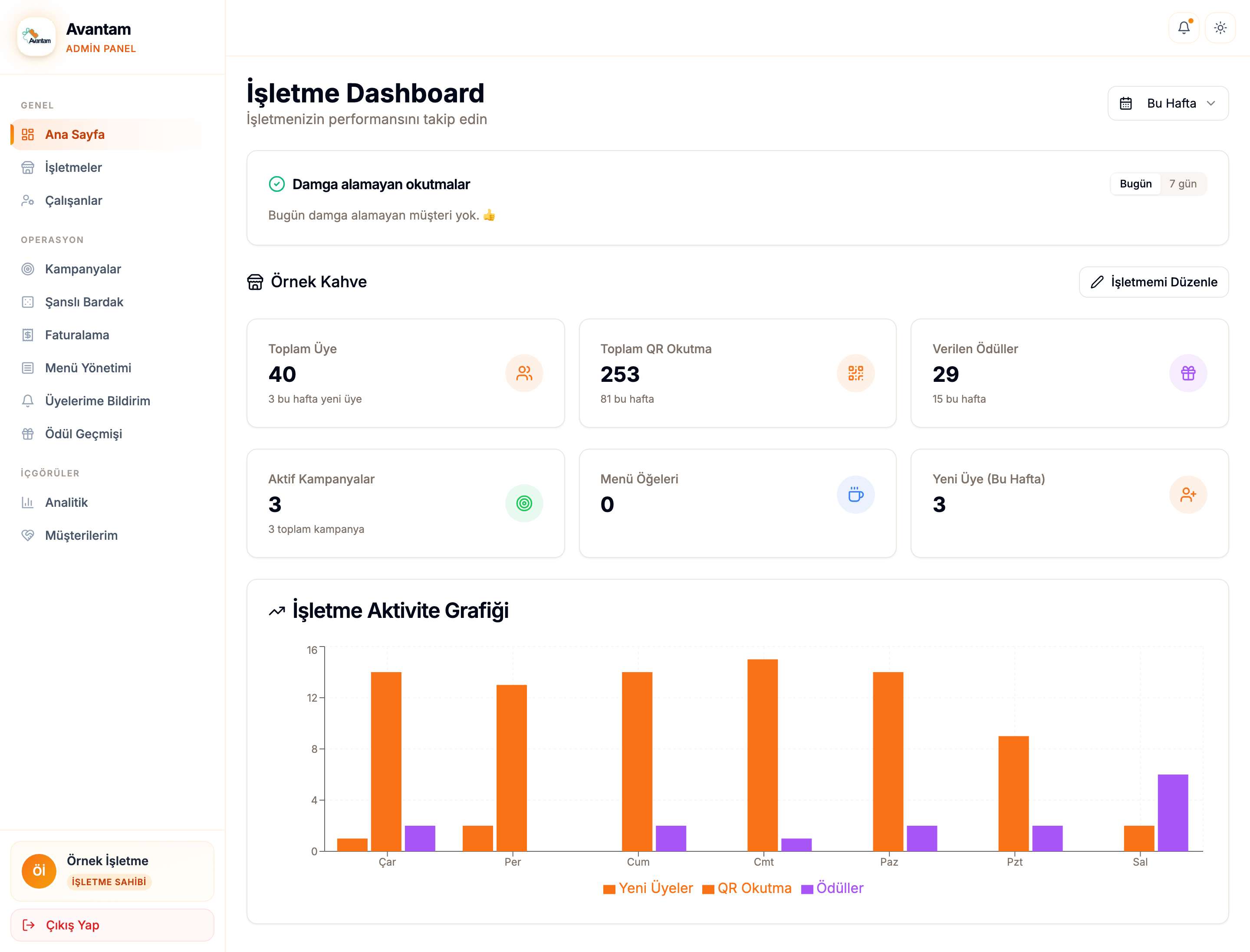Click the Ödüller legend swatch
This screenshot has height=952, width=1250.
807,889
